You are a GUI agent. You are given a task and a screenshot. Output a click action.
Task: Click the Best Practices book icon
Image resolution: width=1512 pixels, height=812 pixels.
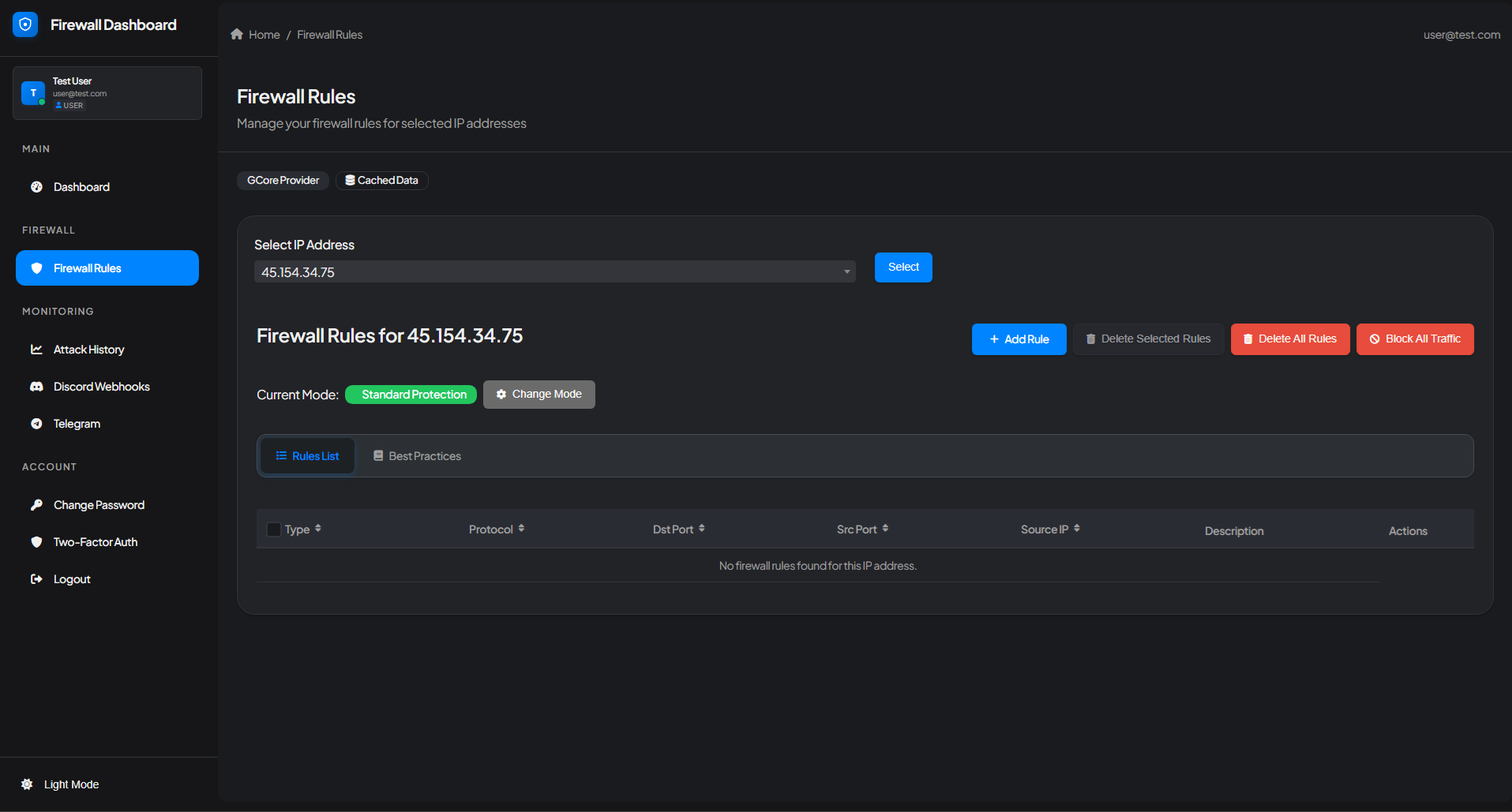click(x=378, y=455)
